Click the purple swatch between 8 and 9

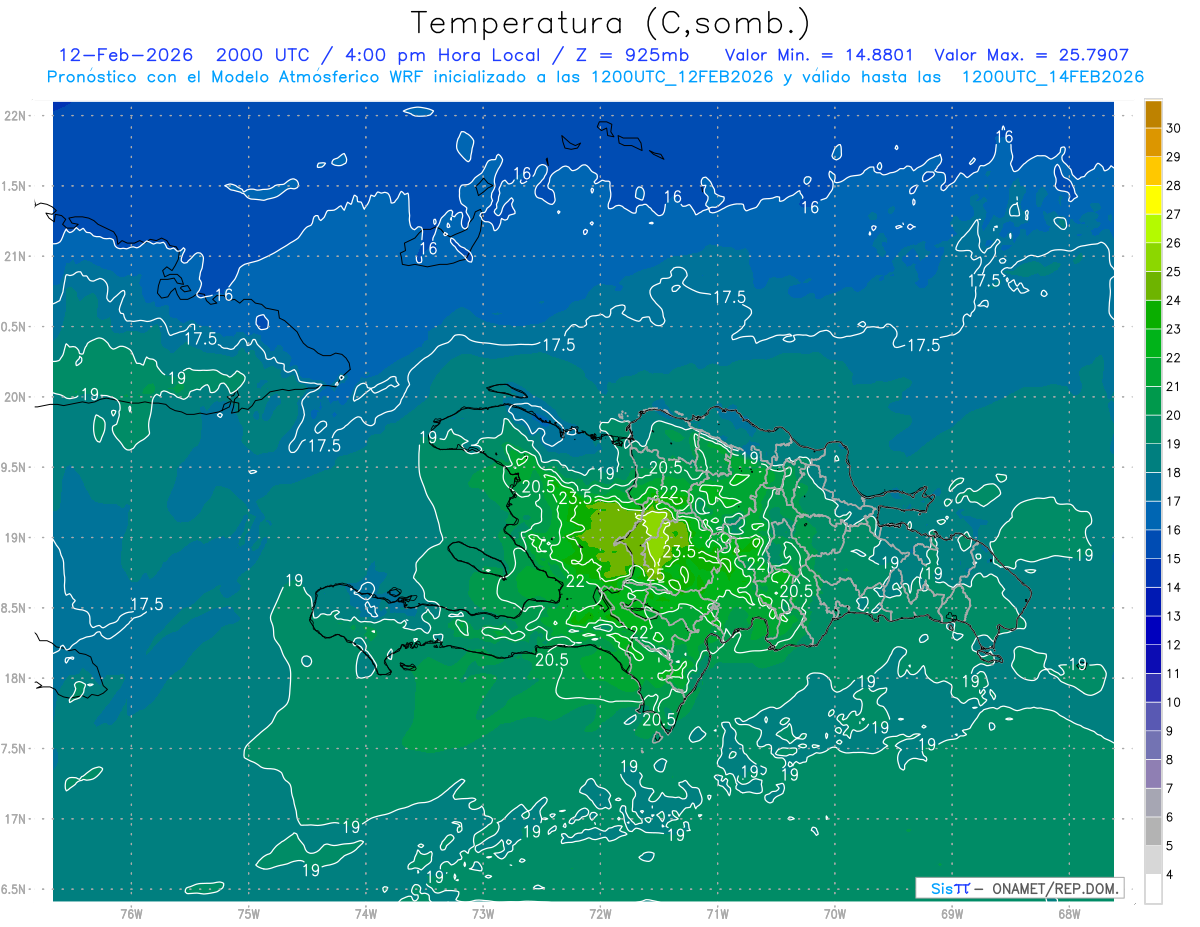[1153, 745]
